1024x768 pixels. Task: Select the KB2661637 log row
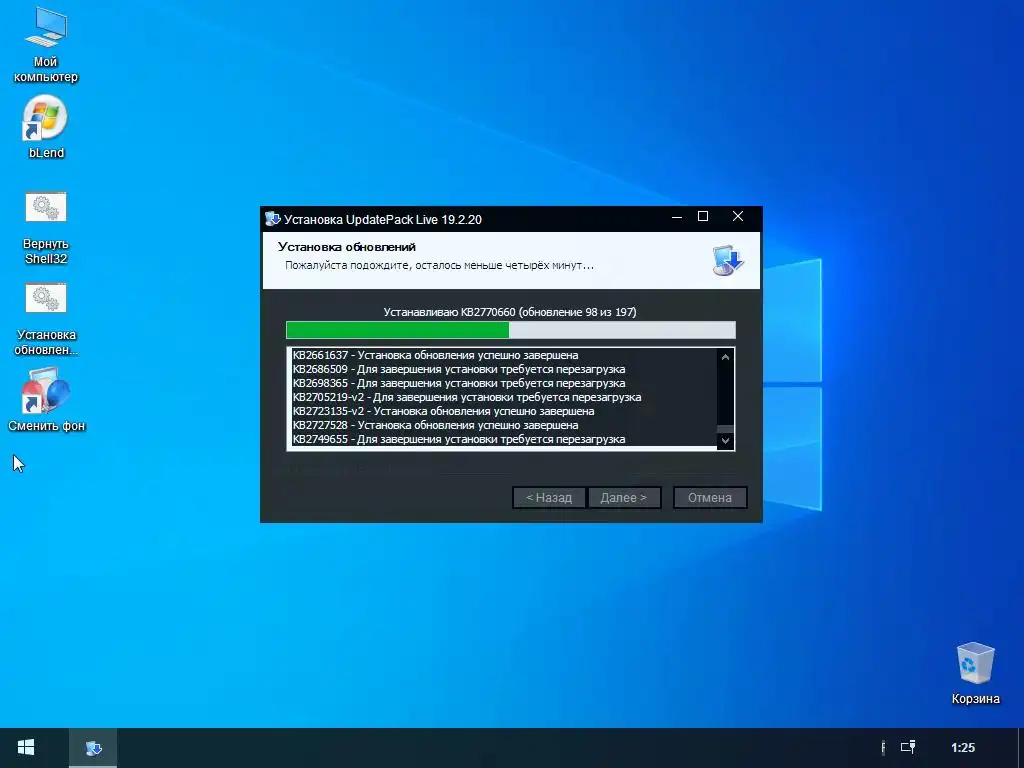pos(436,355)
